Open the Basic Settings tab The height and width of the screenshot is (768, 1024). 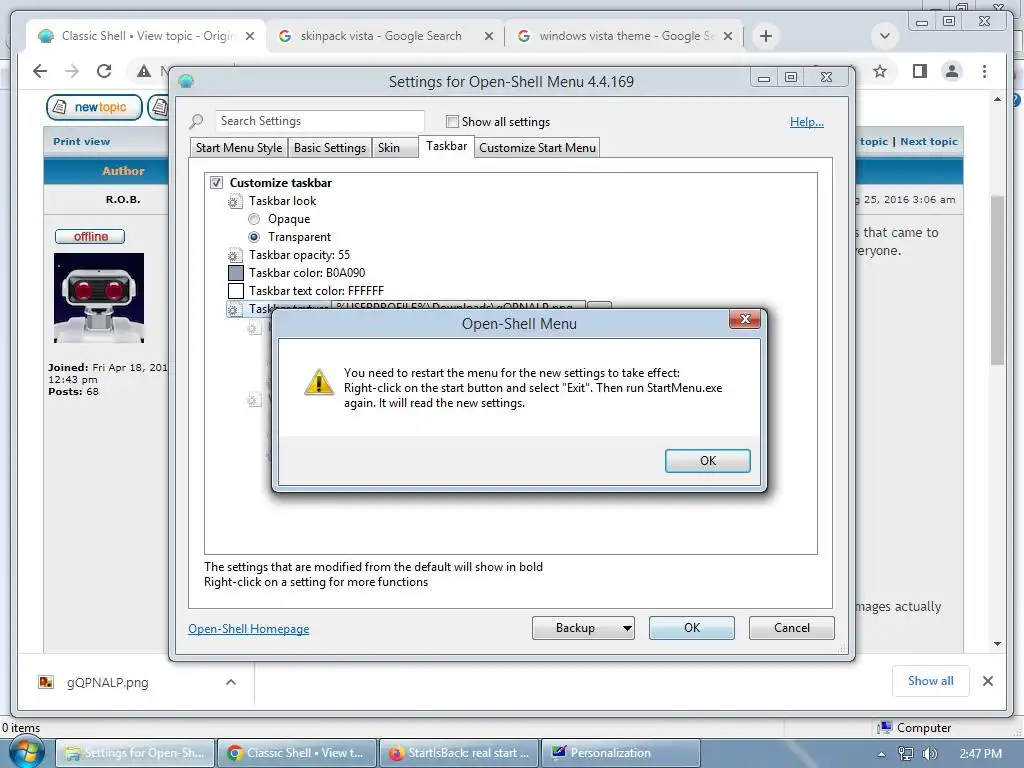330,148
